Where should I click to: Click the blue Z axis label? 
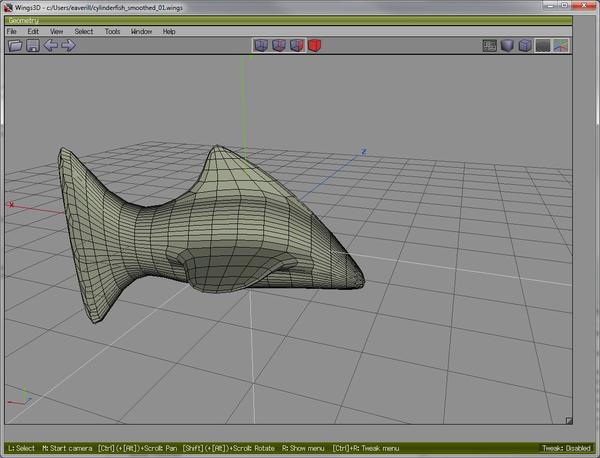point(364,152)
